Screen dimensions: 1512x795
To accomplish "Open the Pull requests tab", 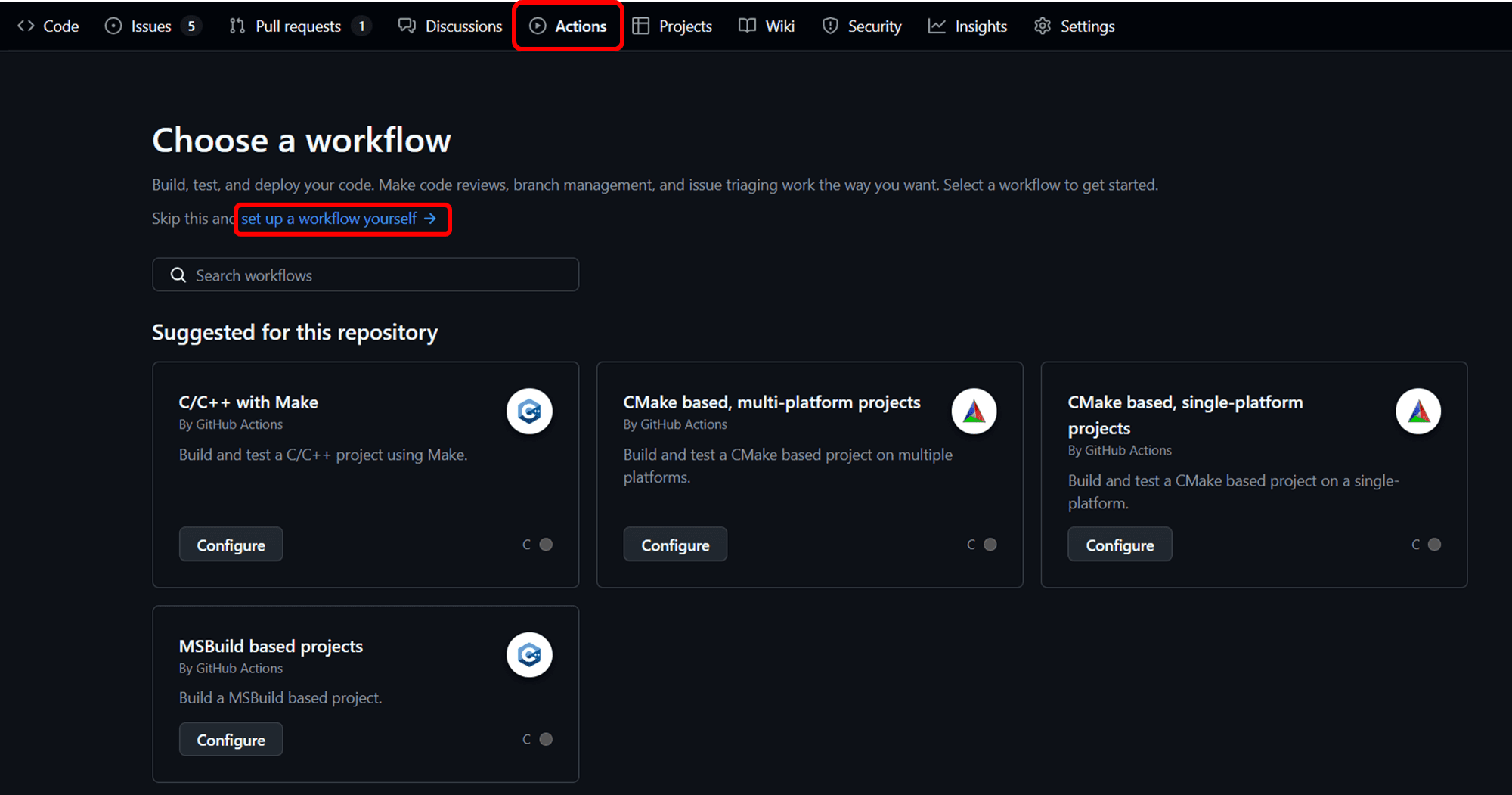I will click(298, 26).
